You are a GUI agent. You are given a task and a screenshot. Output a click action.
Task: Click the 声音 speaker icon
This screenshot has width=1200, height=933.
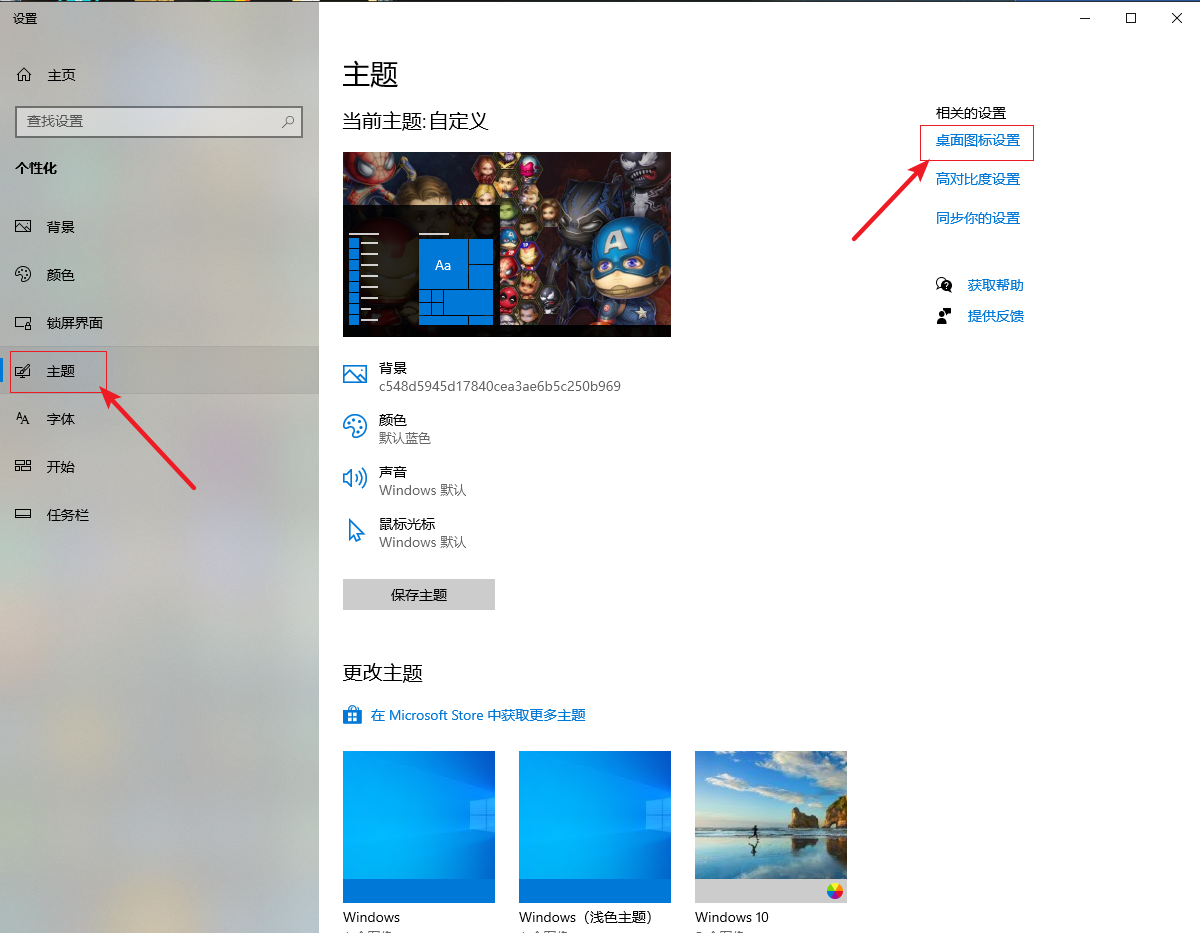(355, 479)
